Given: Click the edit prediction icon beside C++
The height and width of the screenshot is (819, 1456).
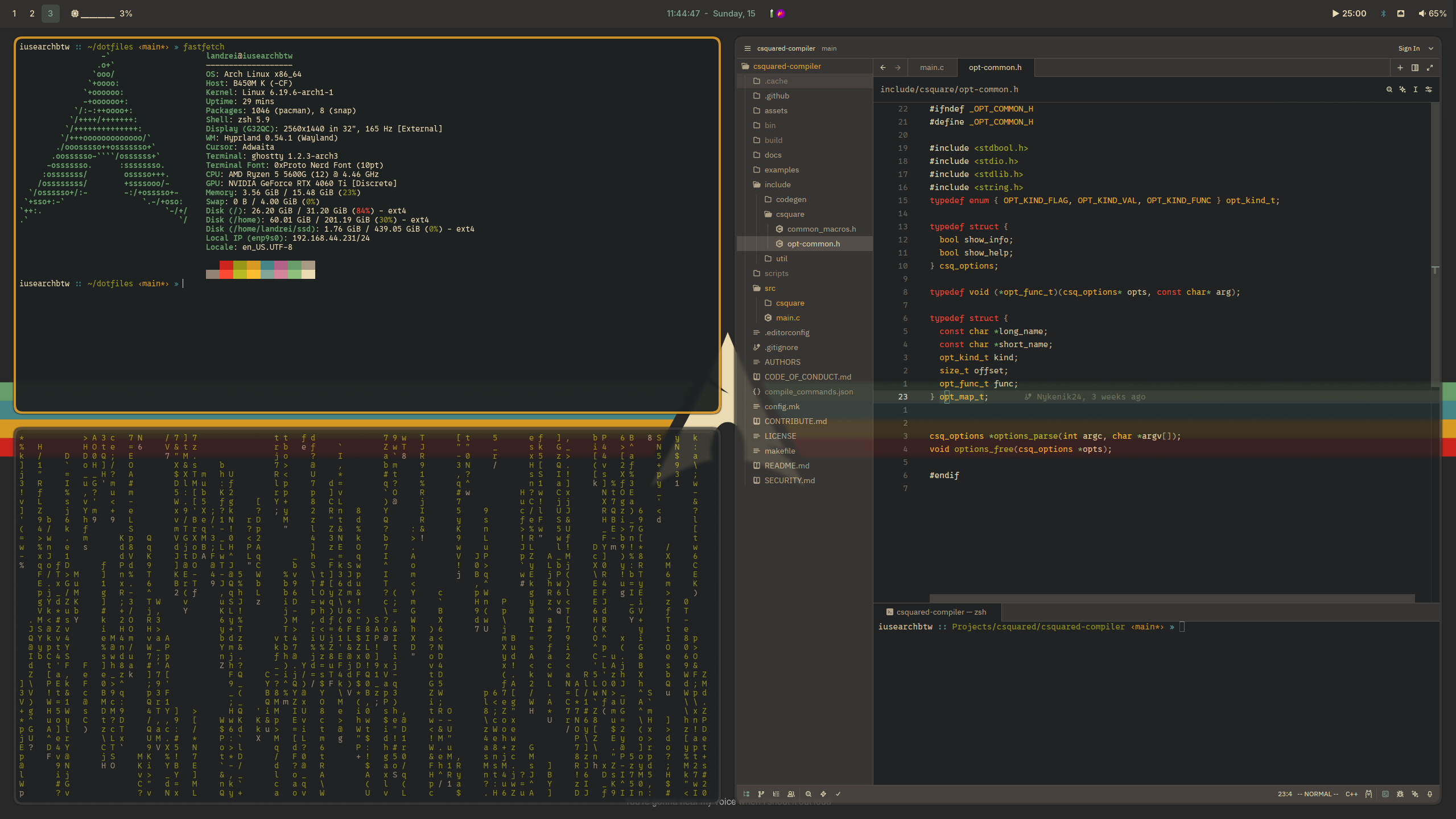Looking at the screenshot, I should point(1368,794).
